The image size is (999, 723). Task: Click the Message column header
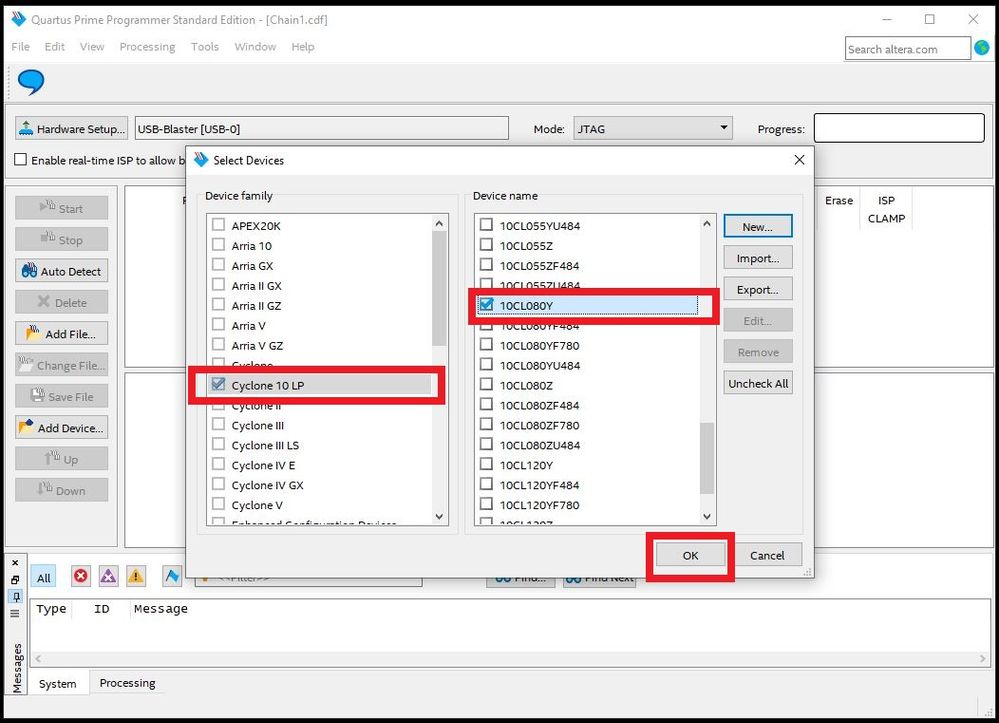point(161,608)
